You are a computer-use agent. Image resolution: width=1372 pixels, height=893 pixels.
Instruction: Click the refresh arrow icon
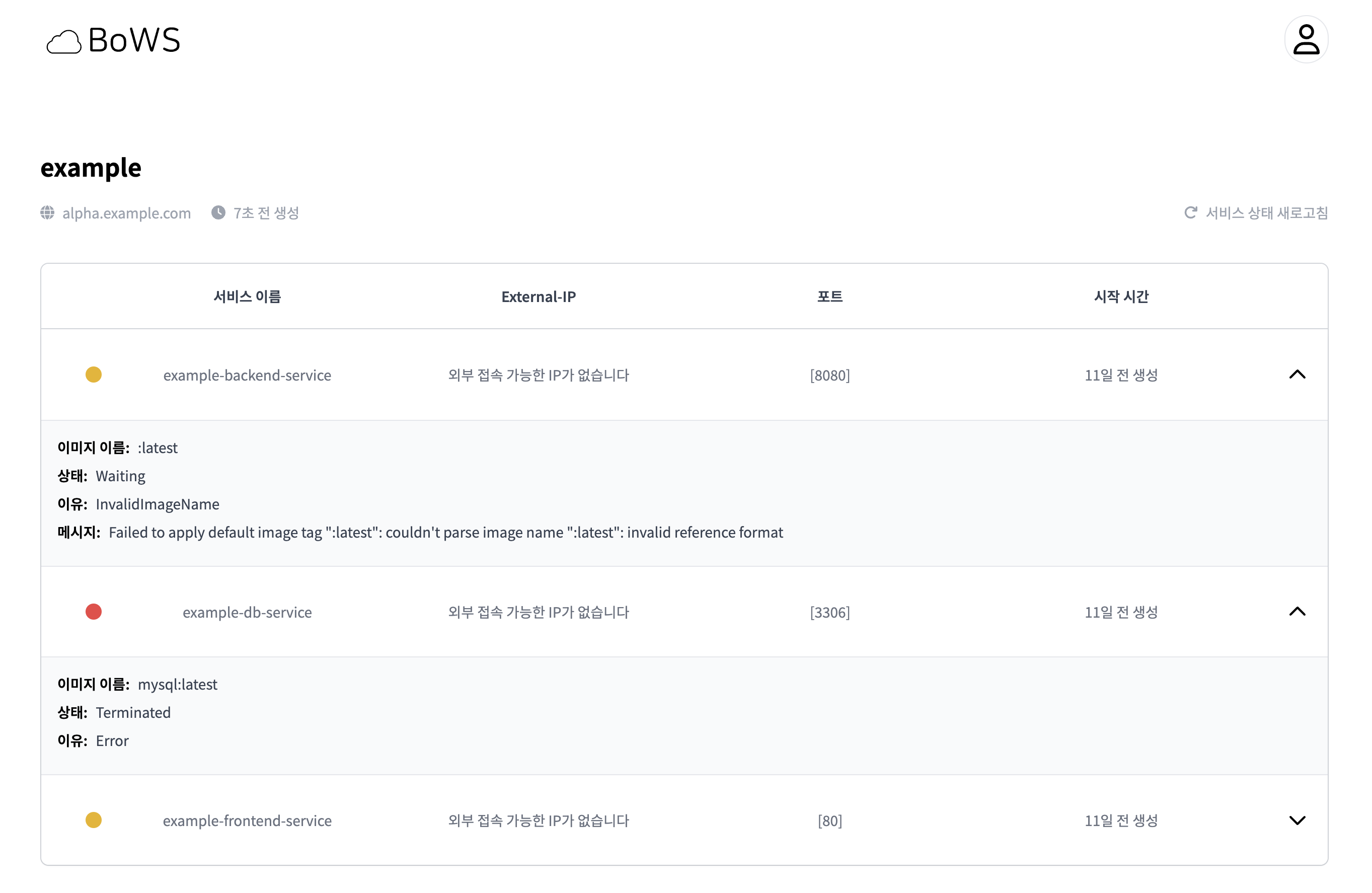(1190, 213)
